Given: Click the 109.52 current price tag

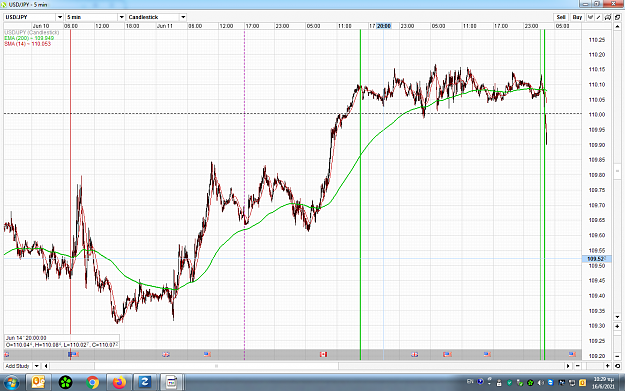Looking at the screenshot, I should pyautogui.click(x=596, y=259).
